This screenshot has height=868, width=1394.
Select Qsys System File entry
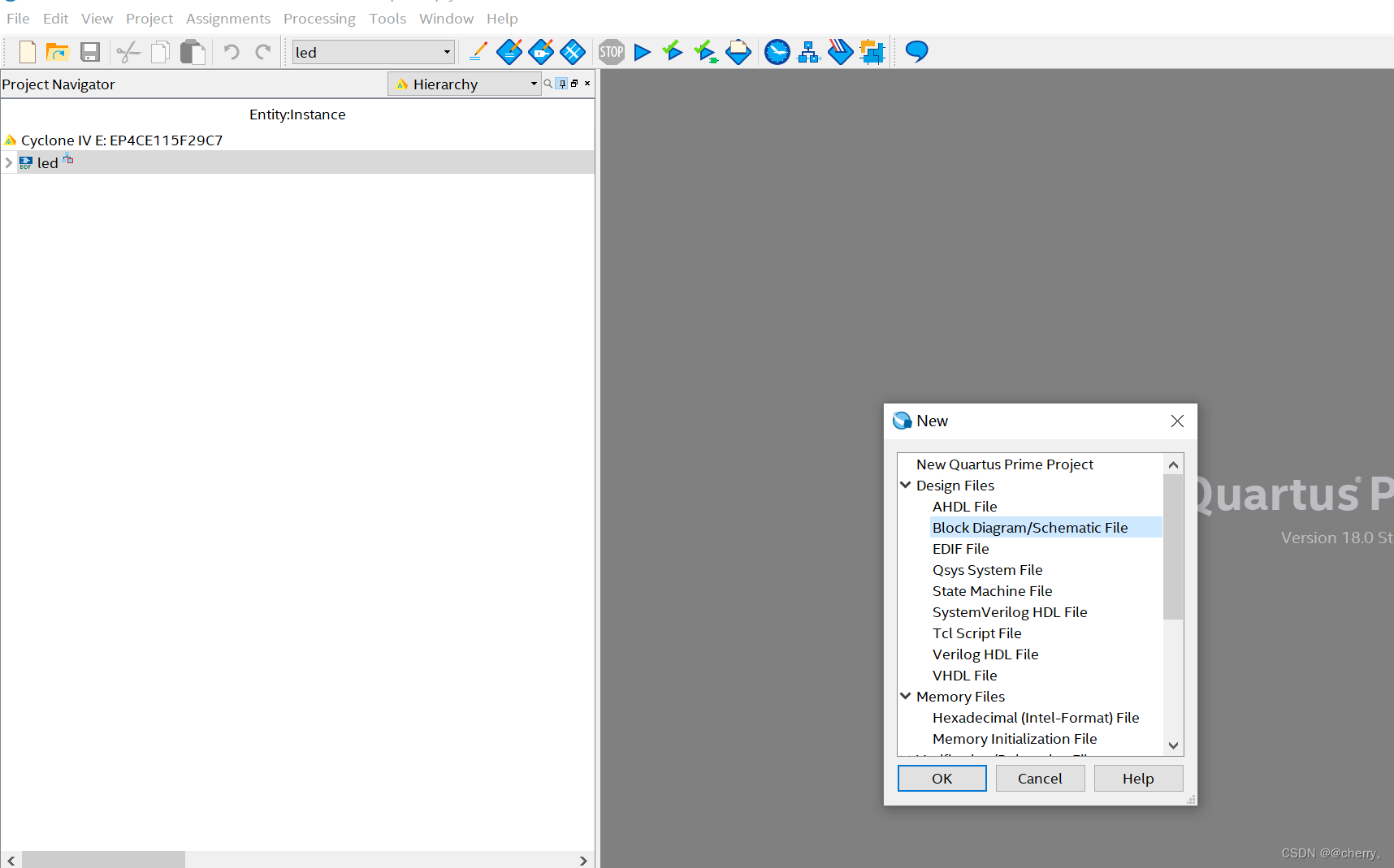[x=987, y=570]
